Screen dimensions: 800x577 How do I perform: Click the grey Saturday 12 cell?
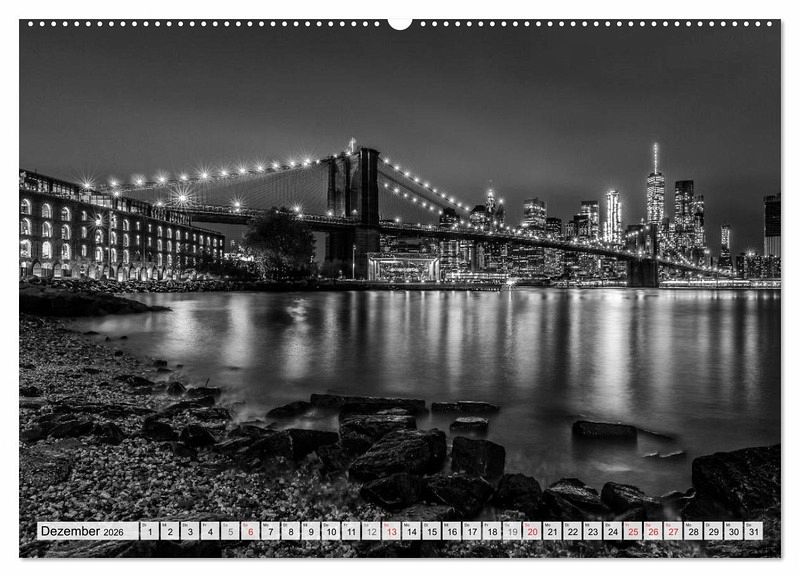tap(371, 531)
